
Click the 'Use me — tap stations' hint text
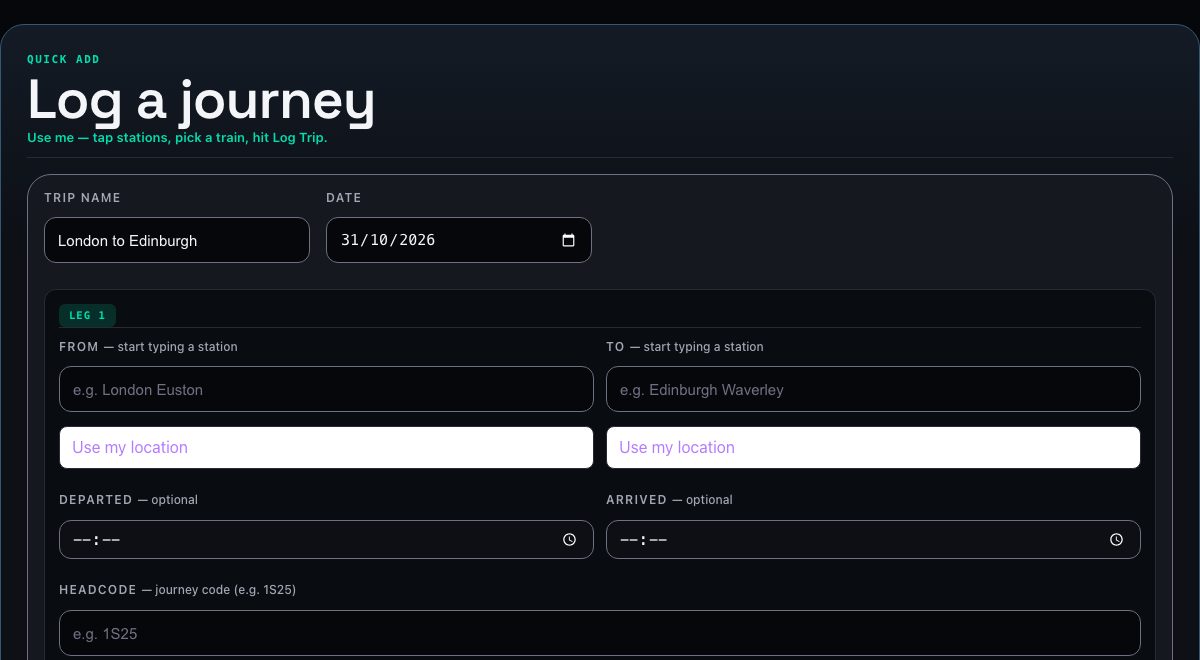pos(177,138)
